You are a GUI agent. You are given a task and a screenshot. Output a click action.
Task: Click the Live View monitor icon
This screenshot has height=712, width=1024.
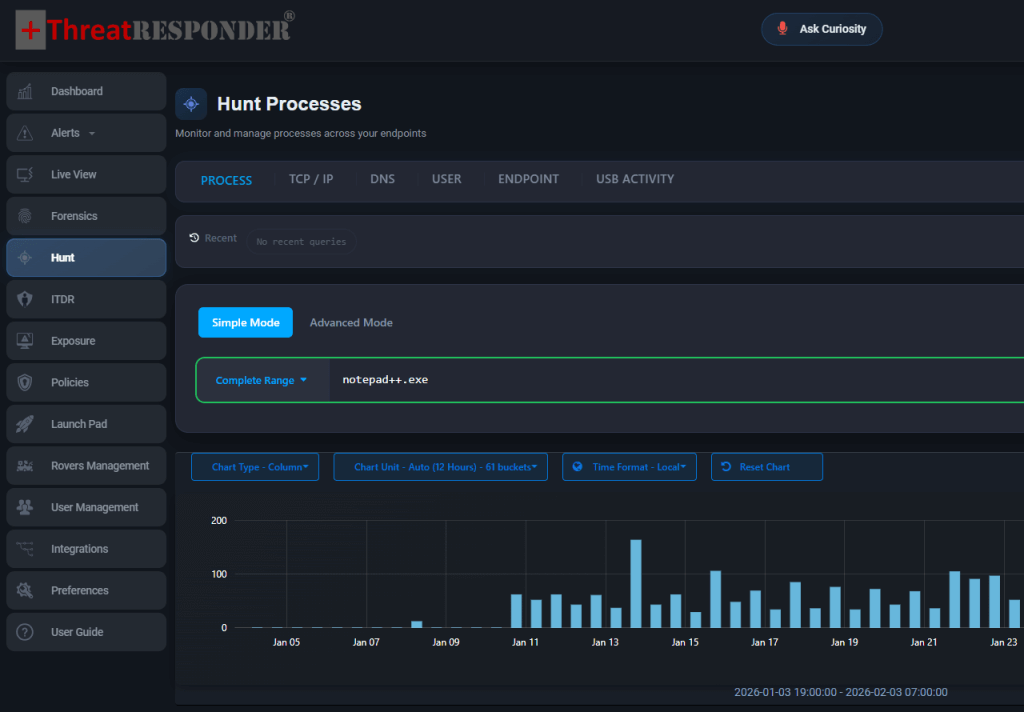click(25, 175)
